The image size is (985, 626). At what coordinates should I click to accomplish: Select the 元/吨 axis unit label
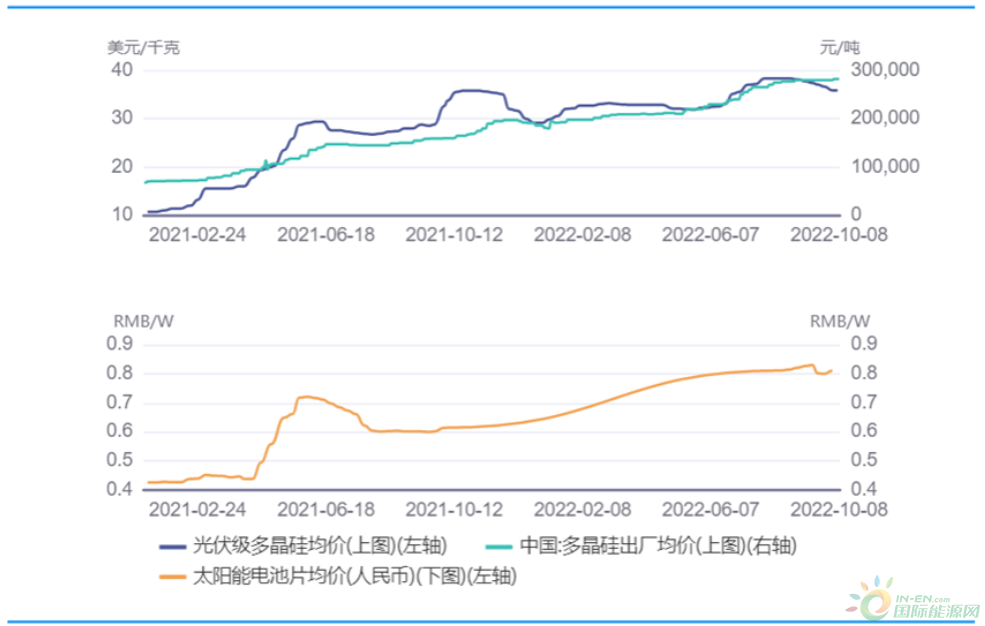(839, 47)
